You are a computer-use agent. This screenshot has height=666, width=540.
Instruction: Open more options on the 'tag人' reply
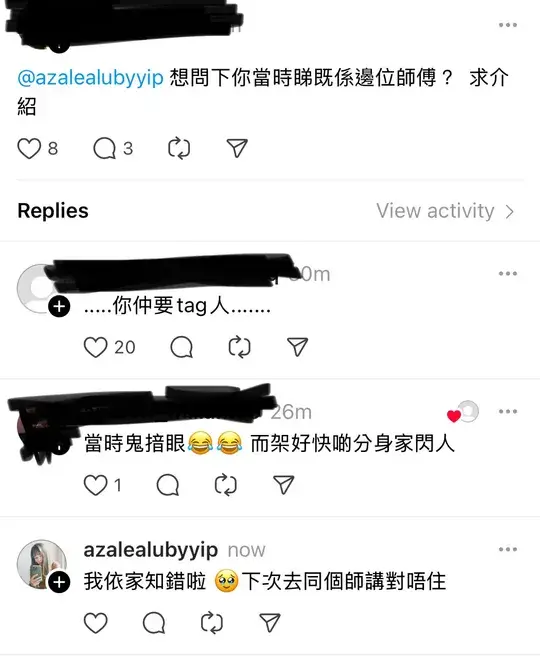click(x=508, y=274)
